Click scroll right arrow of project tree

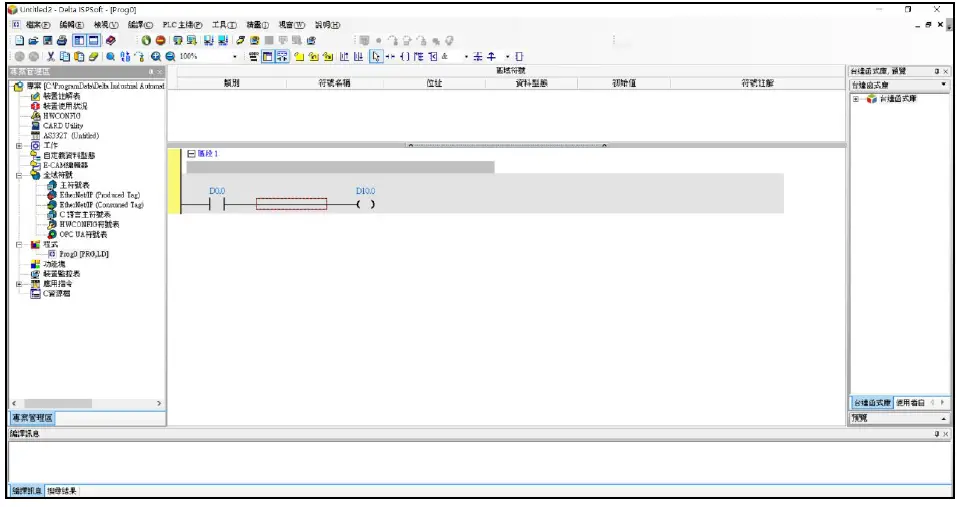[x=159, y=403]
